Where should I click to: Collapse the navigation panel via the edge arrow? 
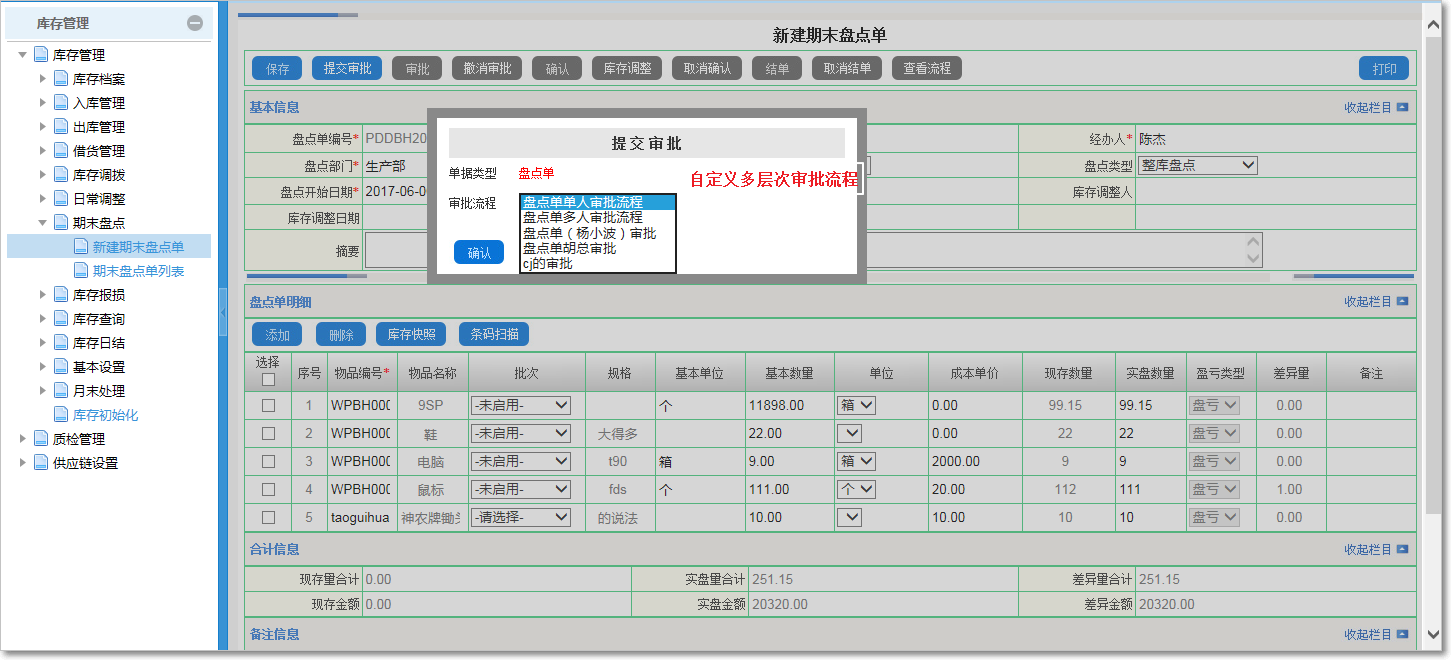224,310
